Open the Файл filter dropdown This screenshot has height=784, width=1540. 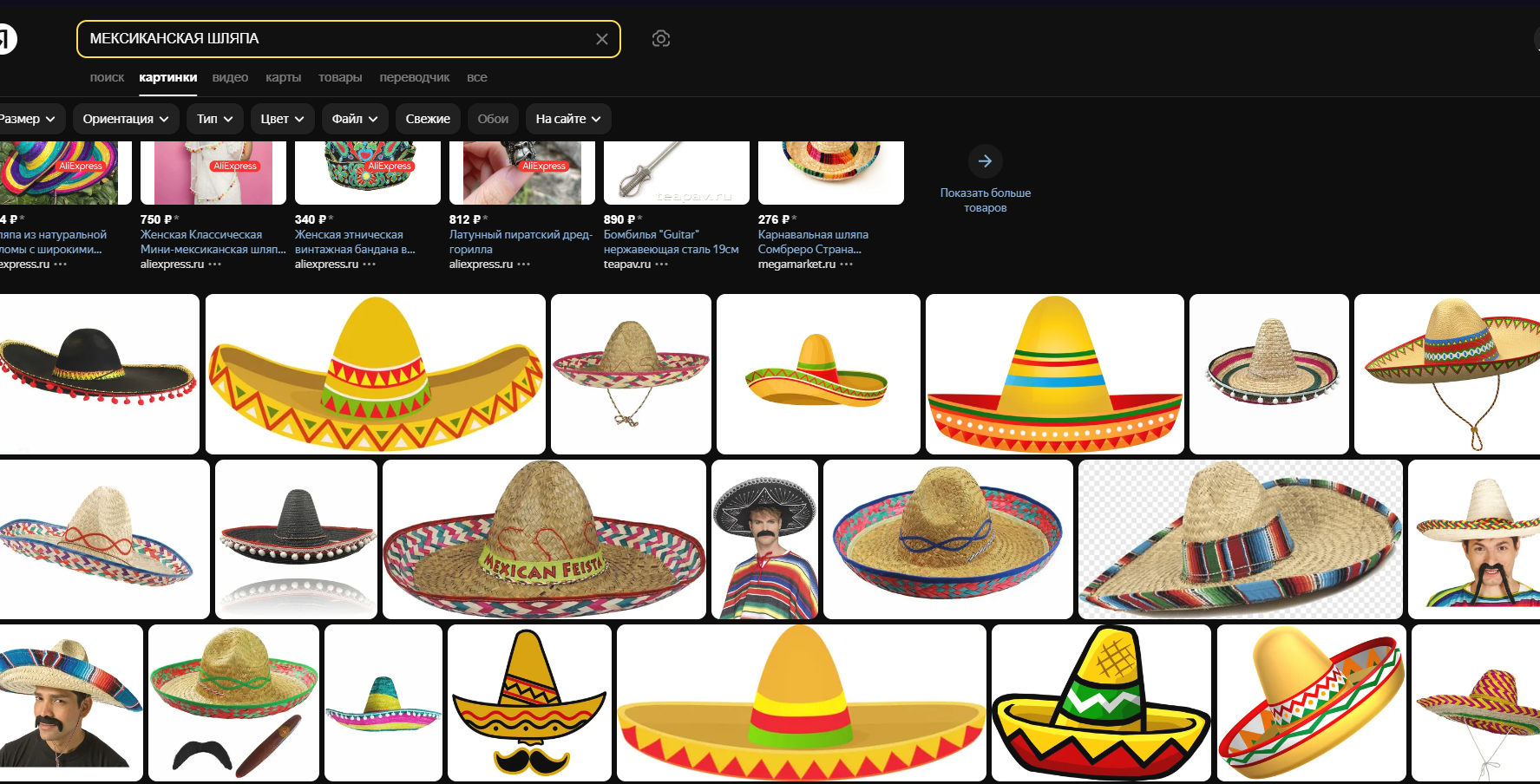pyautogui.click(x=355, y=119)
